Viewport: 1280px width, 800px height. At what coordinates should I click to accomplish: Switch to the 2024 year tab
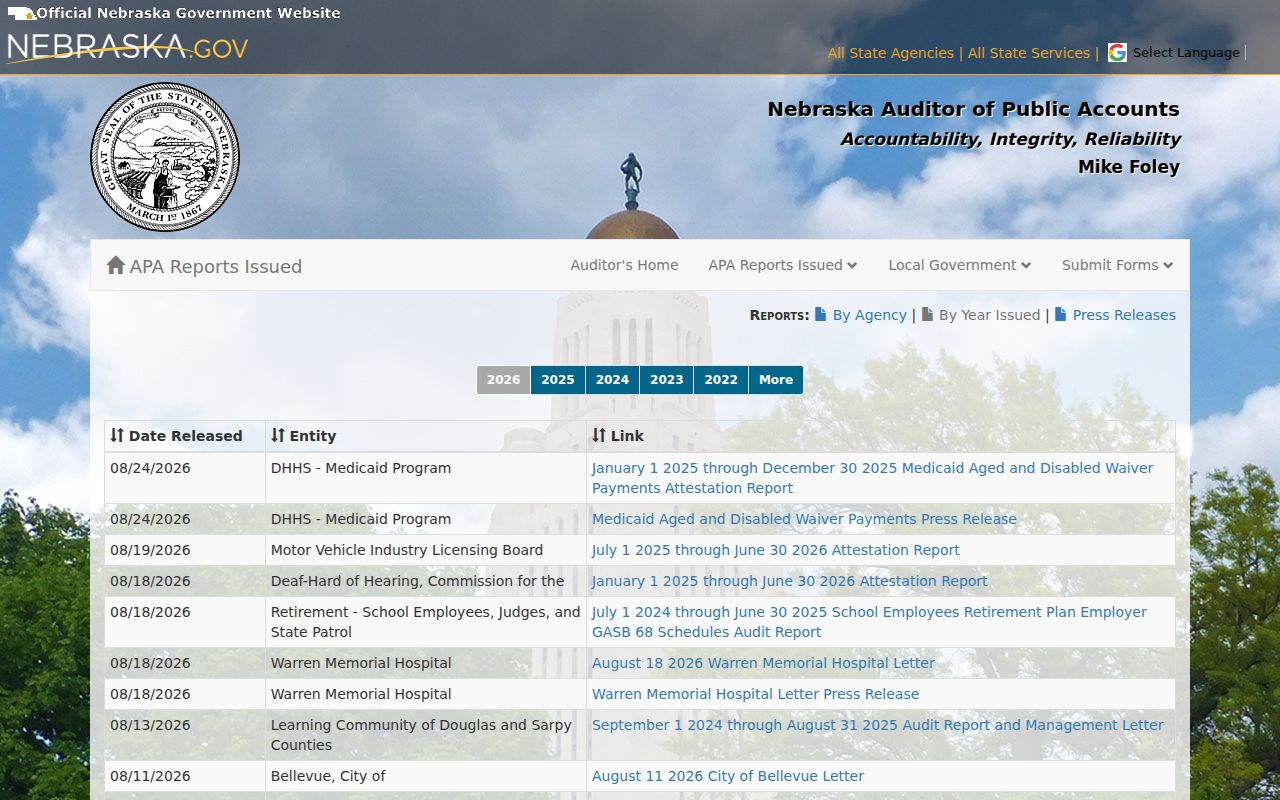(612, 380)
